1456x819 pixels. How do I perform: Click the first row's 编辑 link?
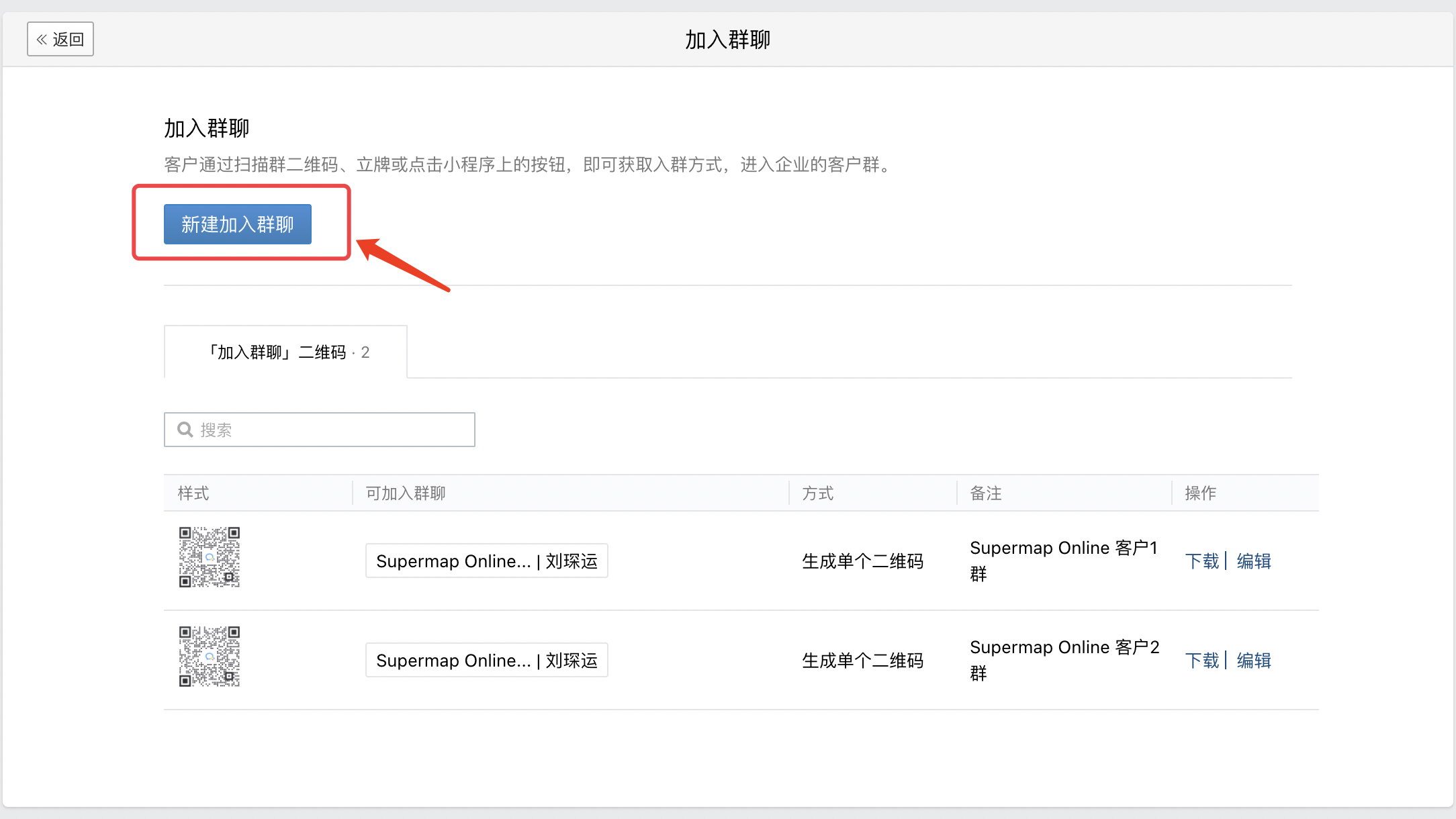(x=1254, y=561)
